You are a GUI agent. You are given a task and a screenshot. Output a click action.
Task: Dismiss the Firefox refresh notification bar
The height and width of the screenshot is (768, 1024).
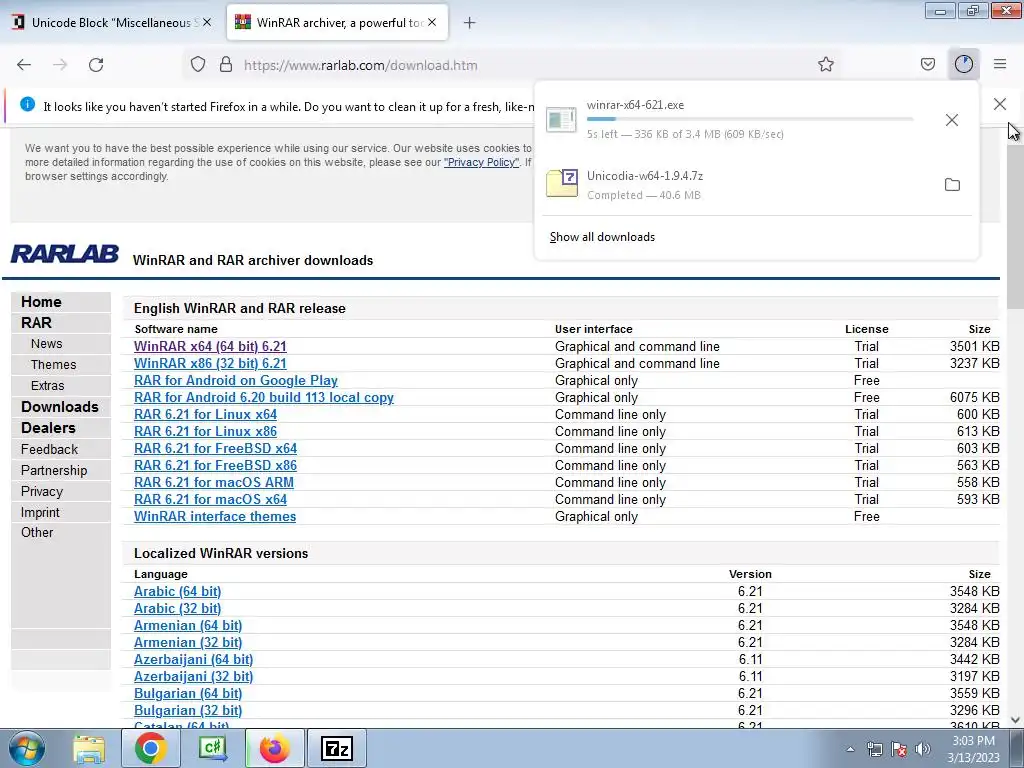999,104
